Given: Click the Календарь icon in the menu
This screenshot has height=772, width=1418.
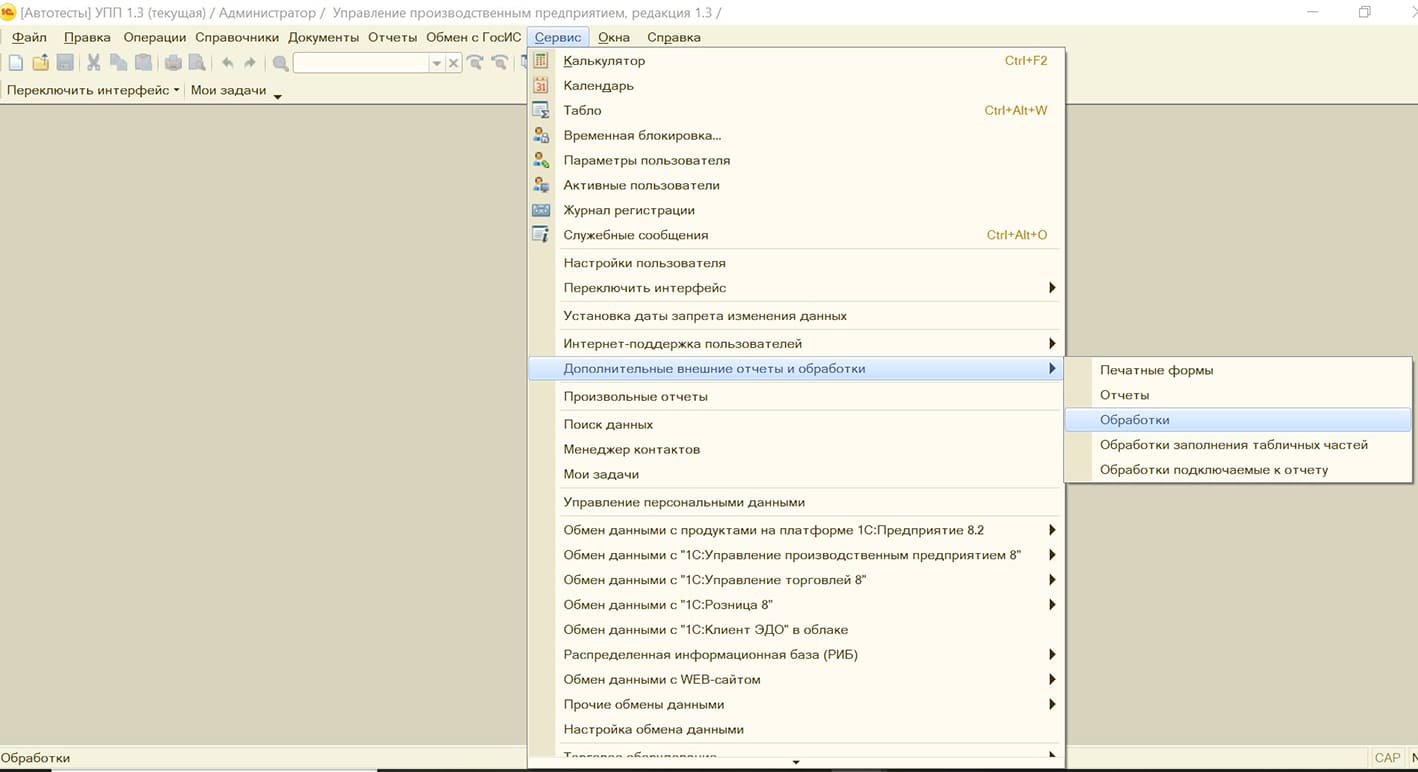Looking at the screenshot, I should coord(541,86).
